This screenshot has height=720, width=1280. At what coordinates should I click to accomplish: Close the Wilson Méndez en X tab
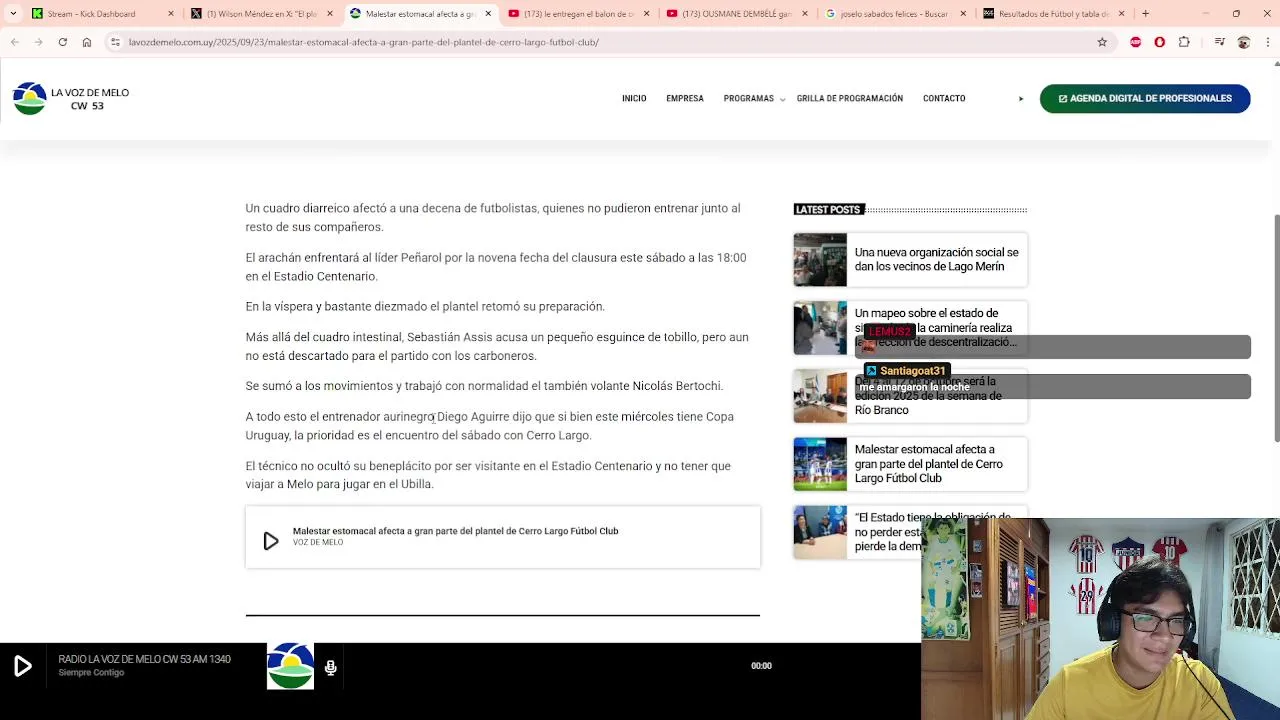pyautogui.click(x=330, y=14)
